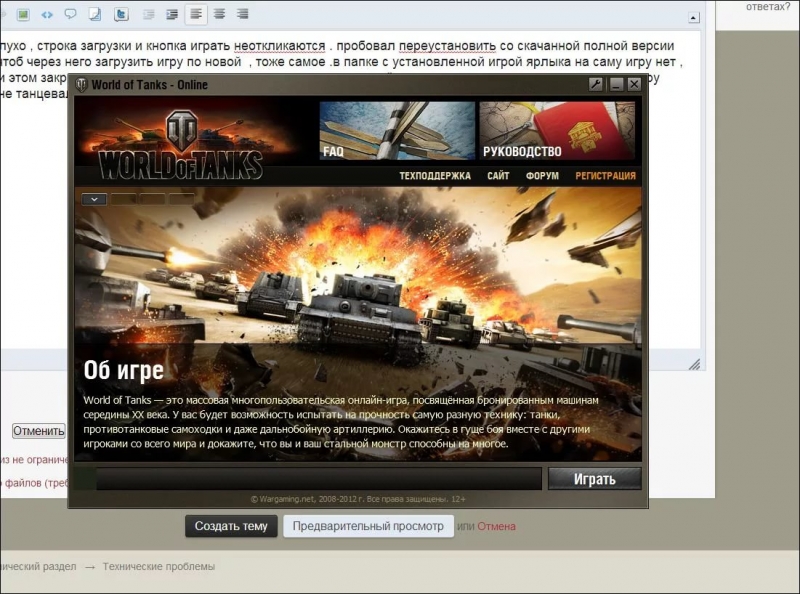Click the misspelled word неоткликаются
The image size is (800, 594).
(x=280, y=45)
